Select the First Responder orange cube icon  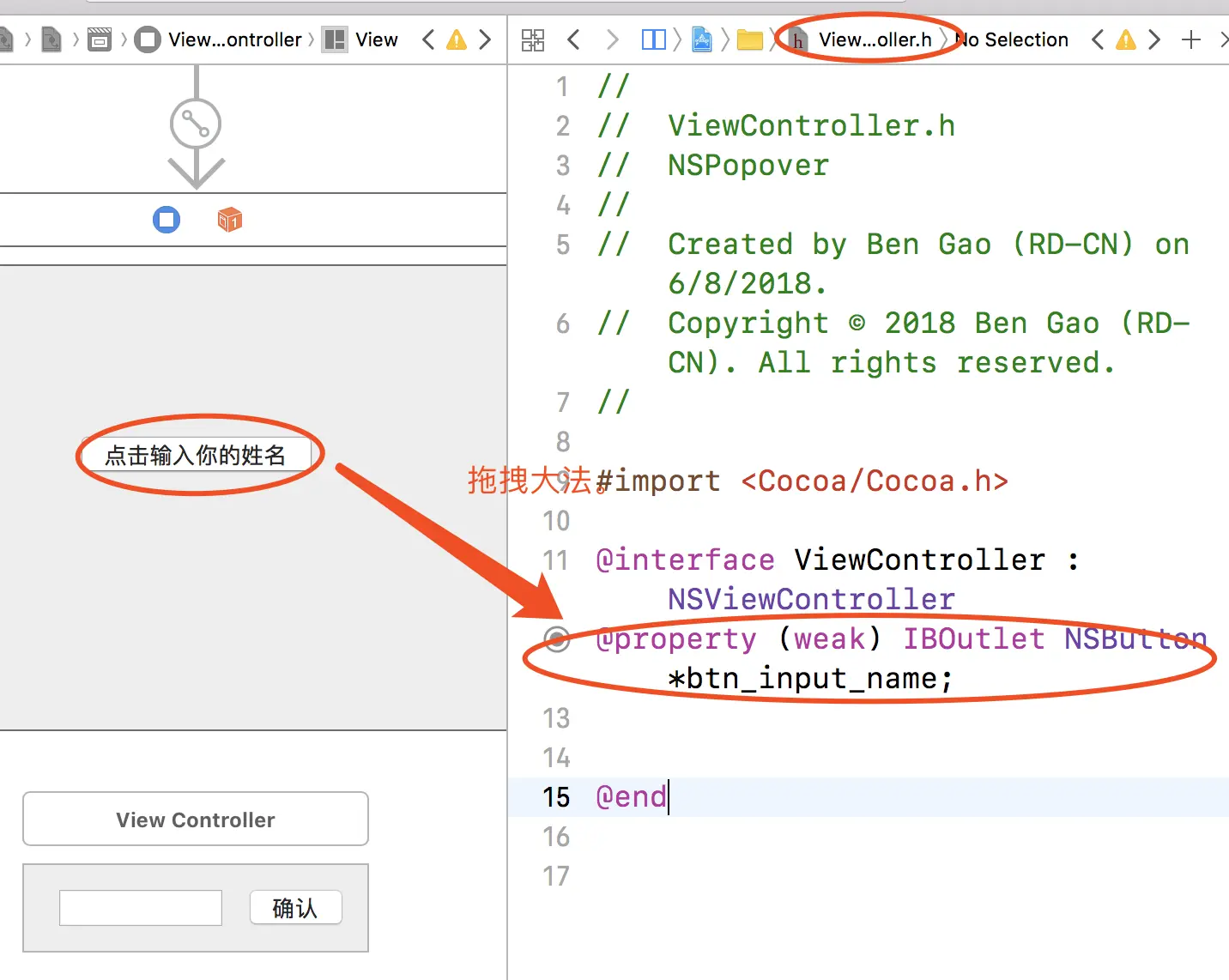230,220
